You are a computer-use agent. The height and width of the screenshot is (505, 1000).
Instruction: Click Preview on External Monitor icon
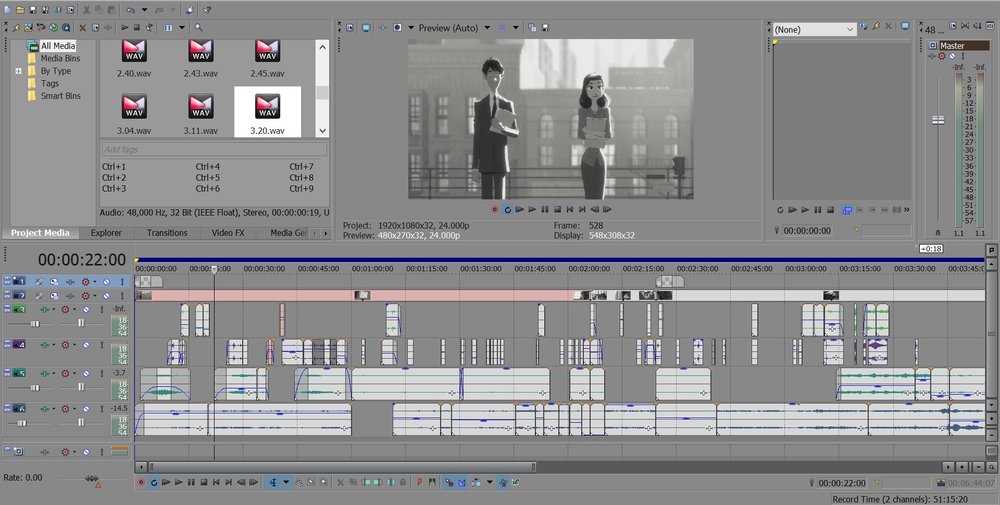[366, 27]
